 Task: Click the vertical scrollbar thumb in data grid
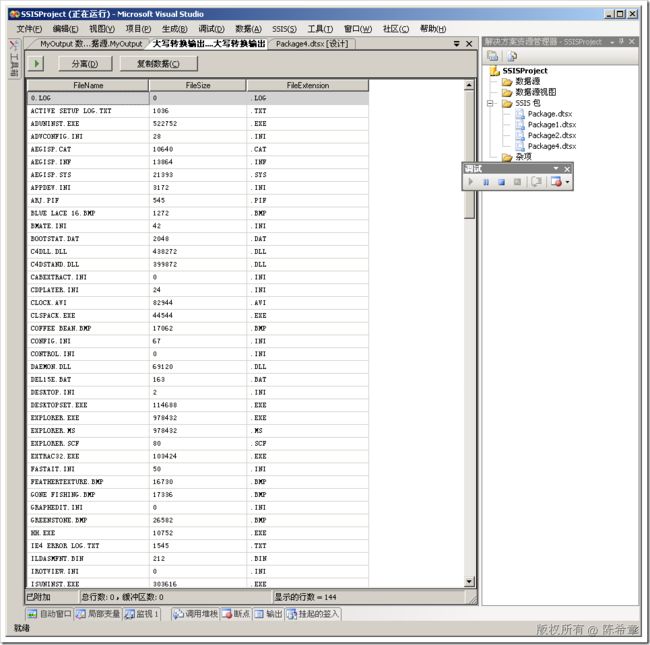pos(469,155)
